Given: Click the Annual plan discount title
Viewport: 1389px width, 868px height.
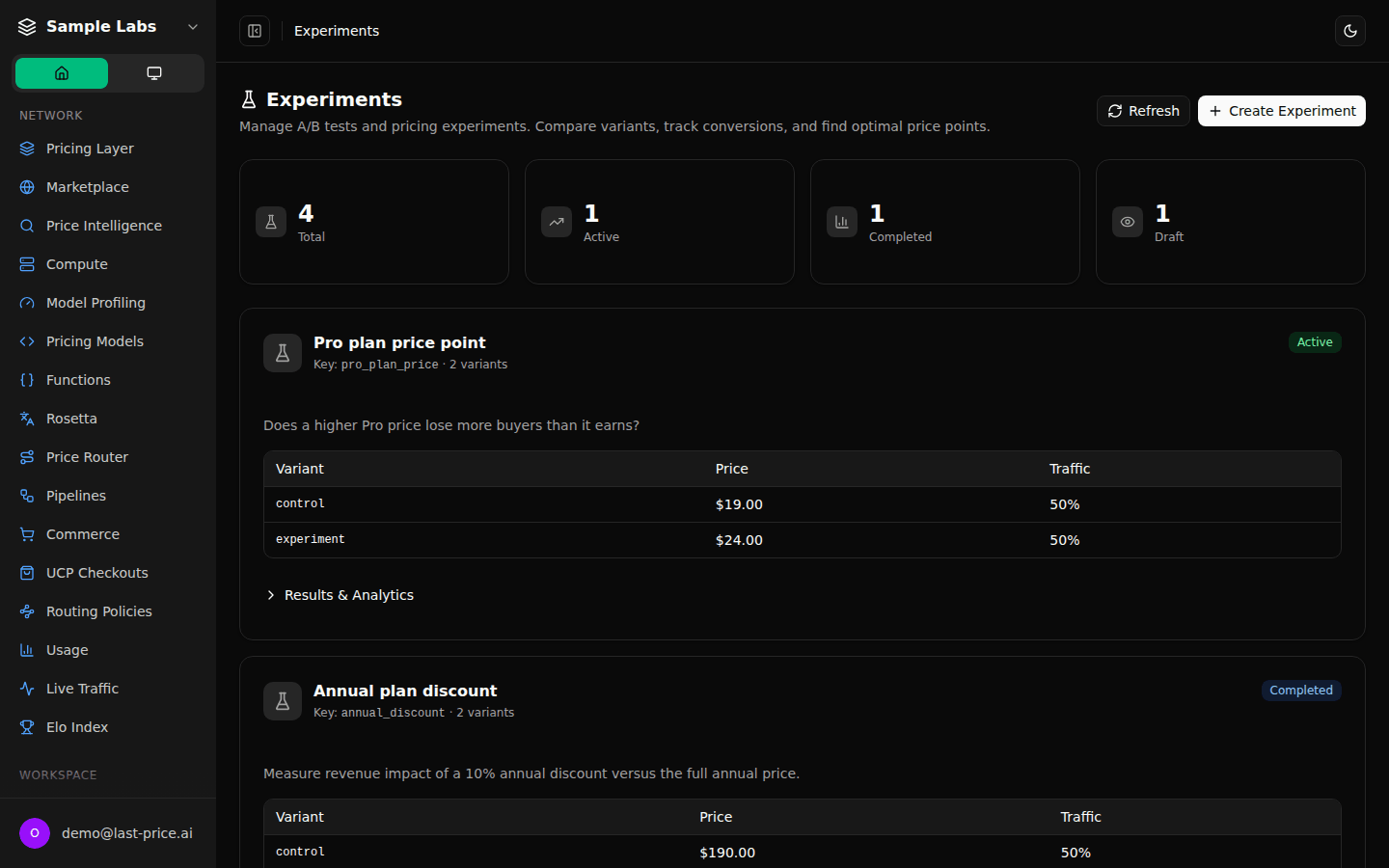Looking at the screenshot, I should tap(405, 691).
